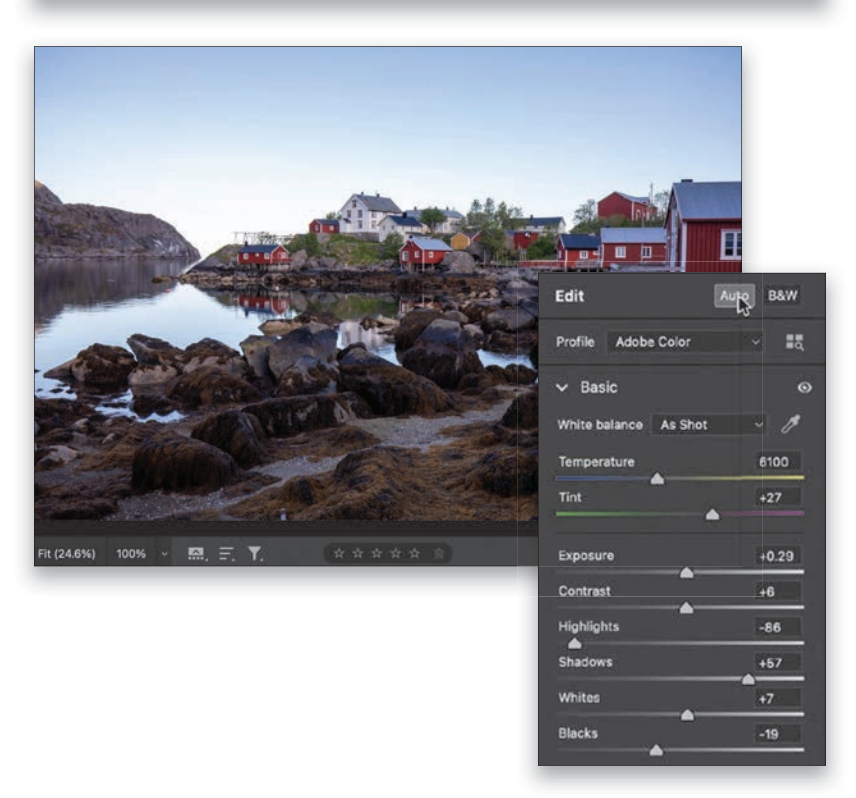Open zoom percentage dropdown next to 100%

164,553
